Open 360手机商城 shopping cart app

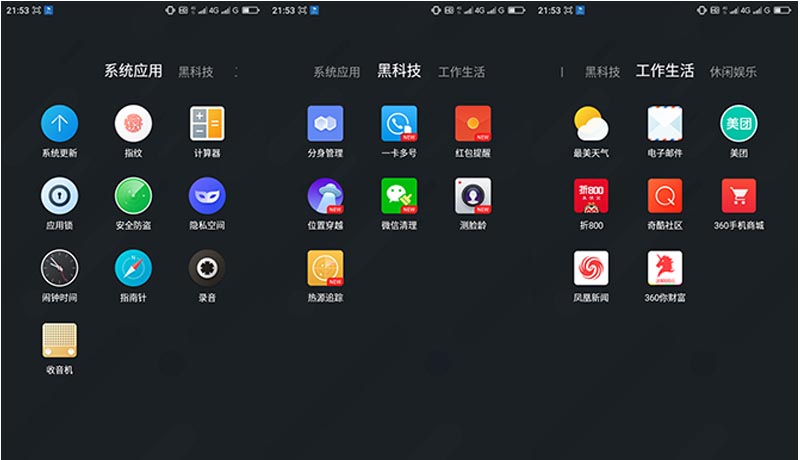(x=739, y=196)
